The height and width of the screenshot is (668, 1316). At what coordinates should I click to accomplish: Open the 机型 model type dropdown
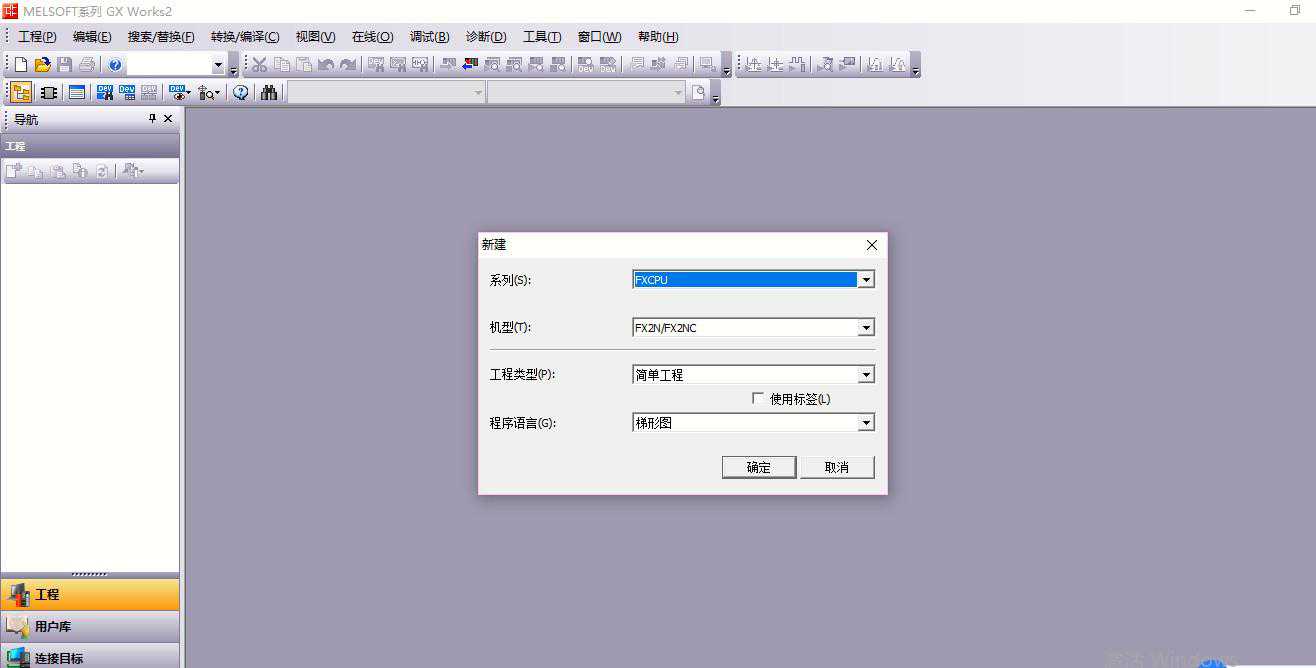(x=866, y=328)
